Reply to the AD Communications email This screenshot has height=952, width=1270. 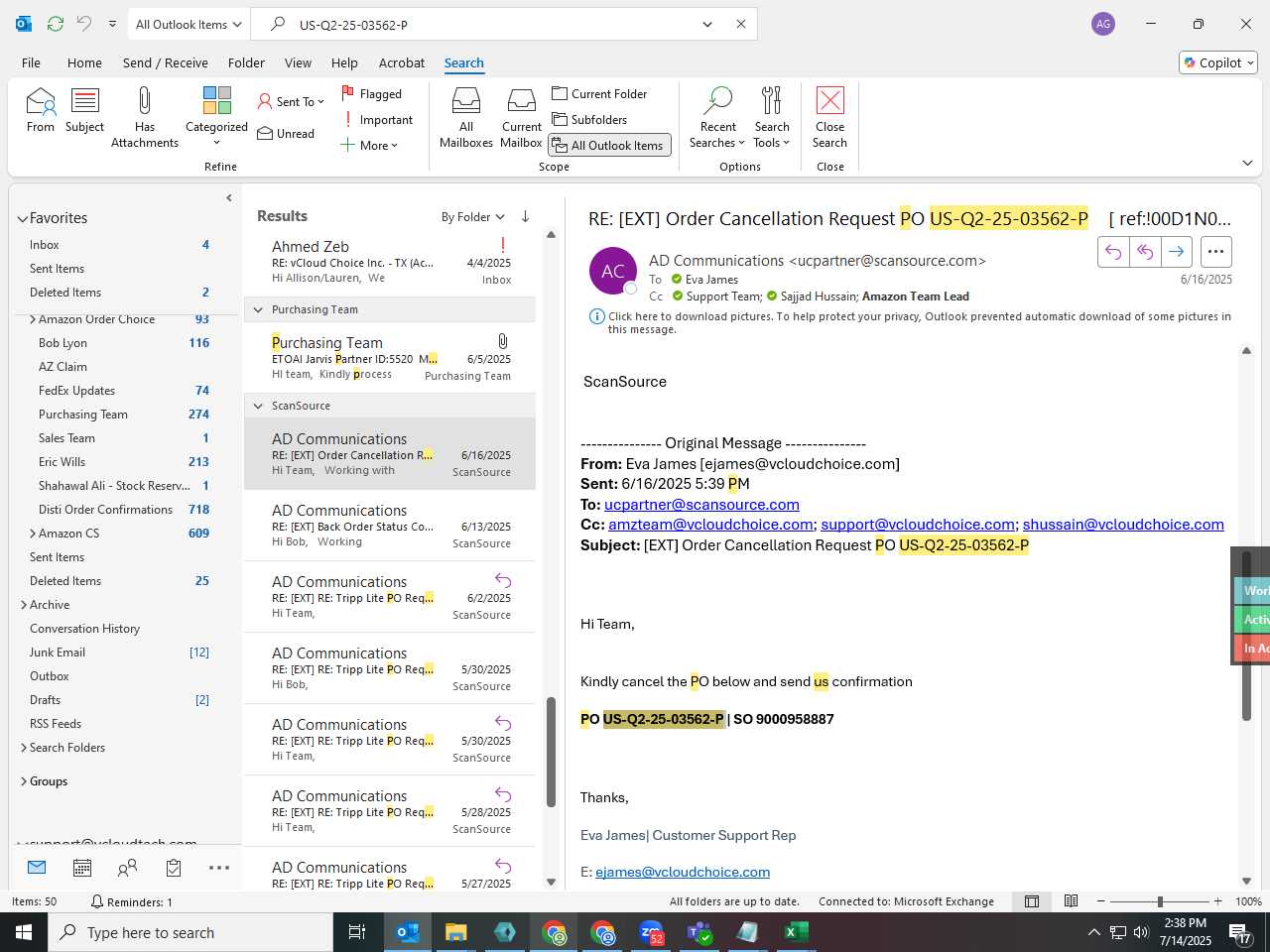[x=1113, y=252]
